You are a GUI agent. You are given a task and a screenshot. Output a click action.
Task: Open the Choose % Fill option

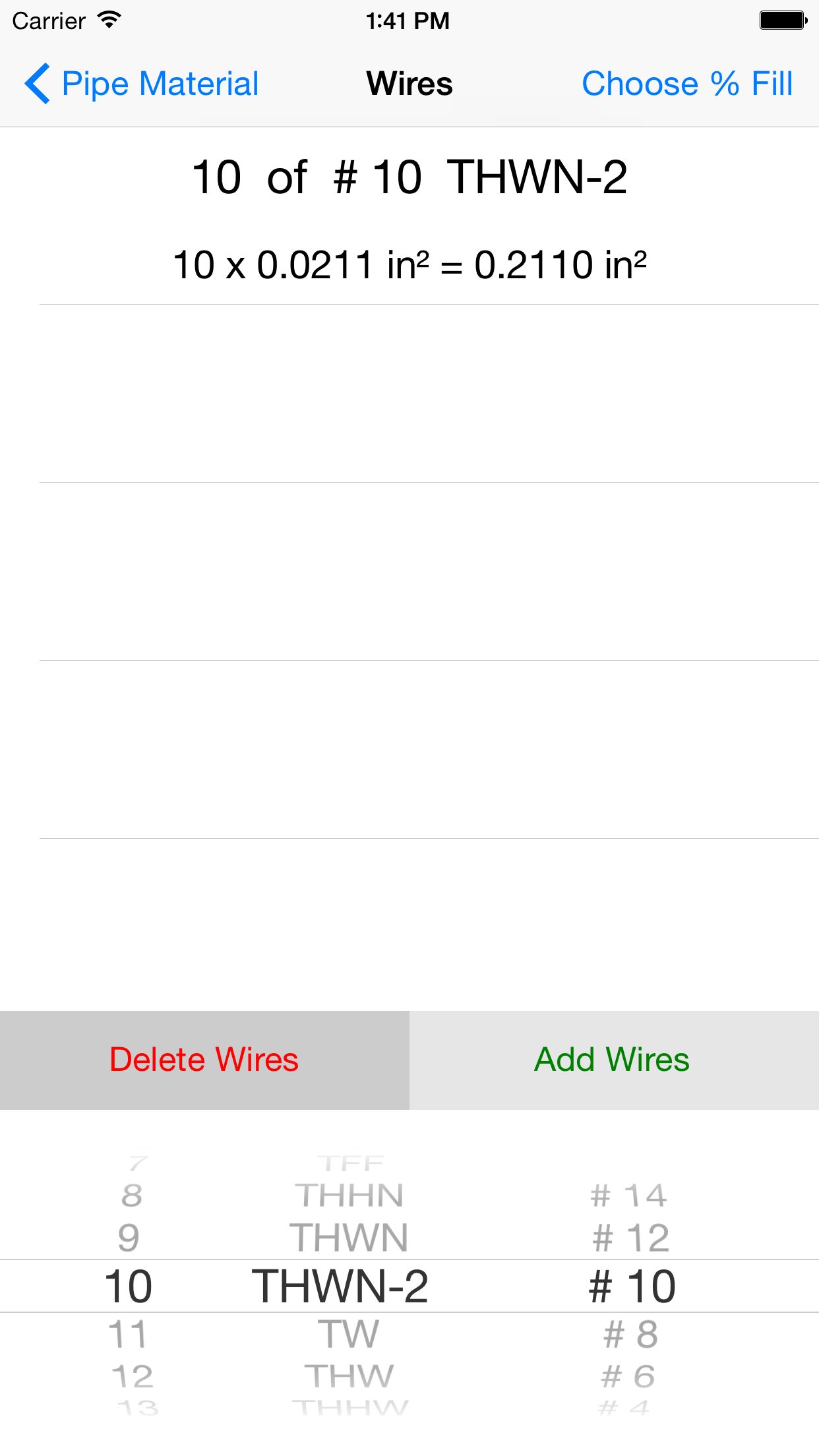tap(687, 84)
